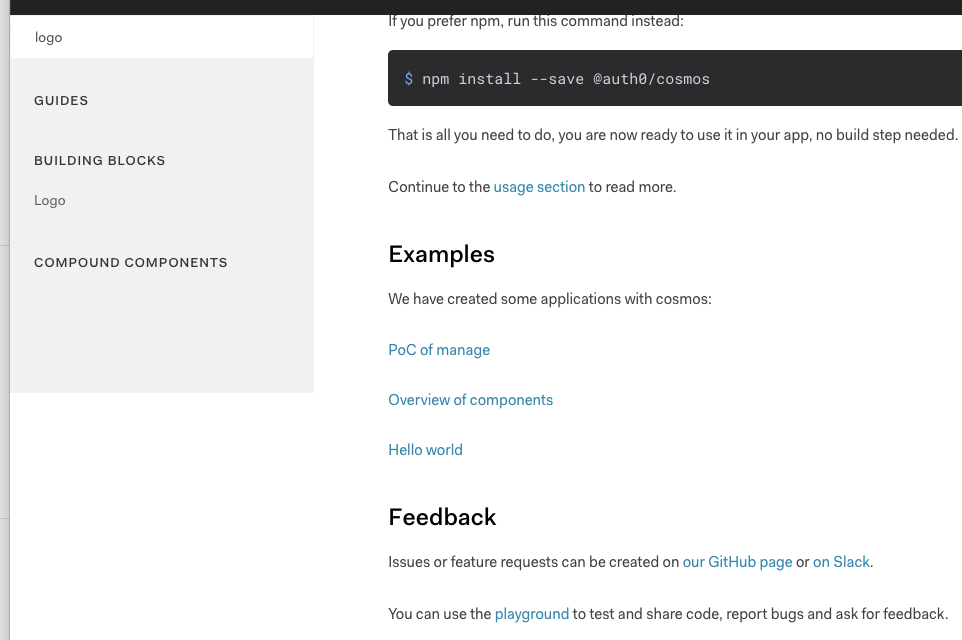This screenshot has height=640, width=962.
Task: Open the Guides sidebar section
Action: (x=61, y=101)
